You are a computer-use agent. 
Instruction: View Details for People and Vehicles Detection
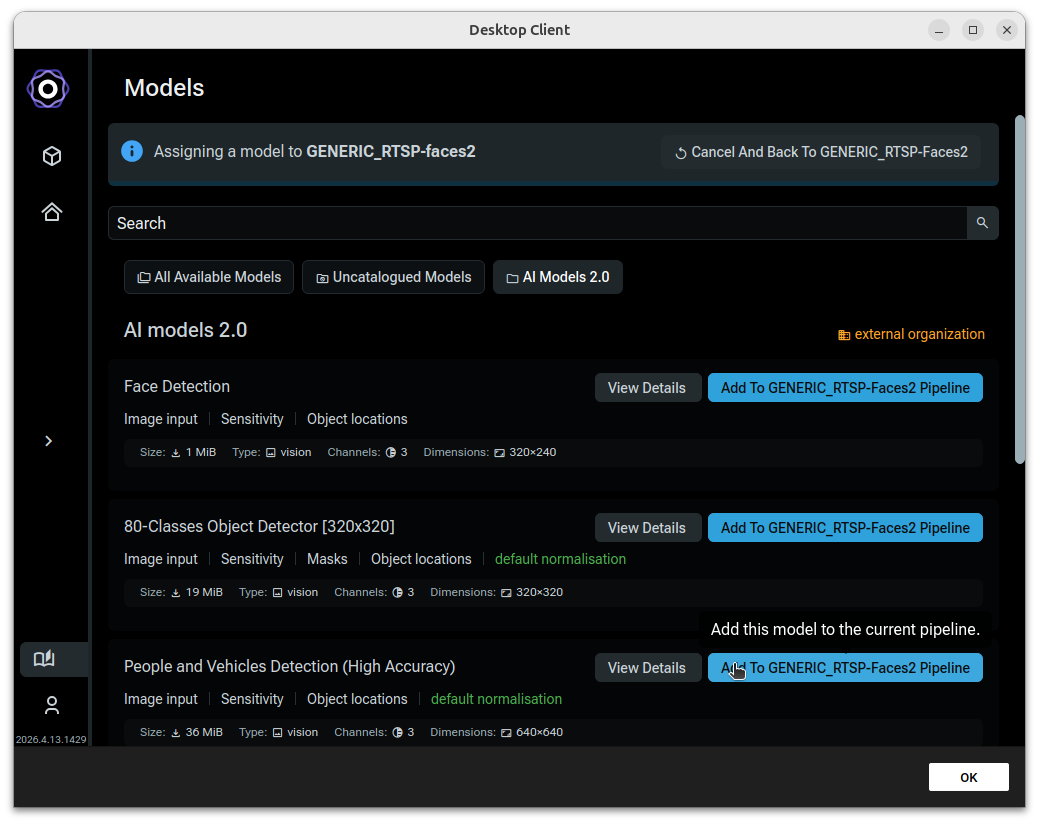click(647, 668)
